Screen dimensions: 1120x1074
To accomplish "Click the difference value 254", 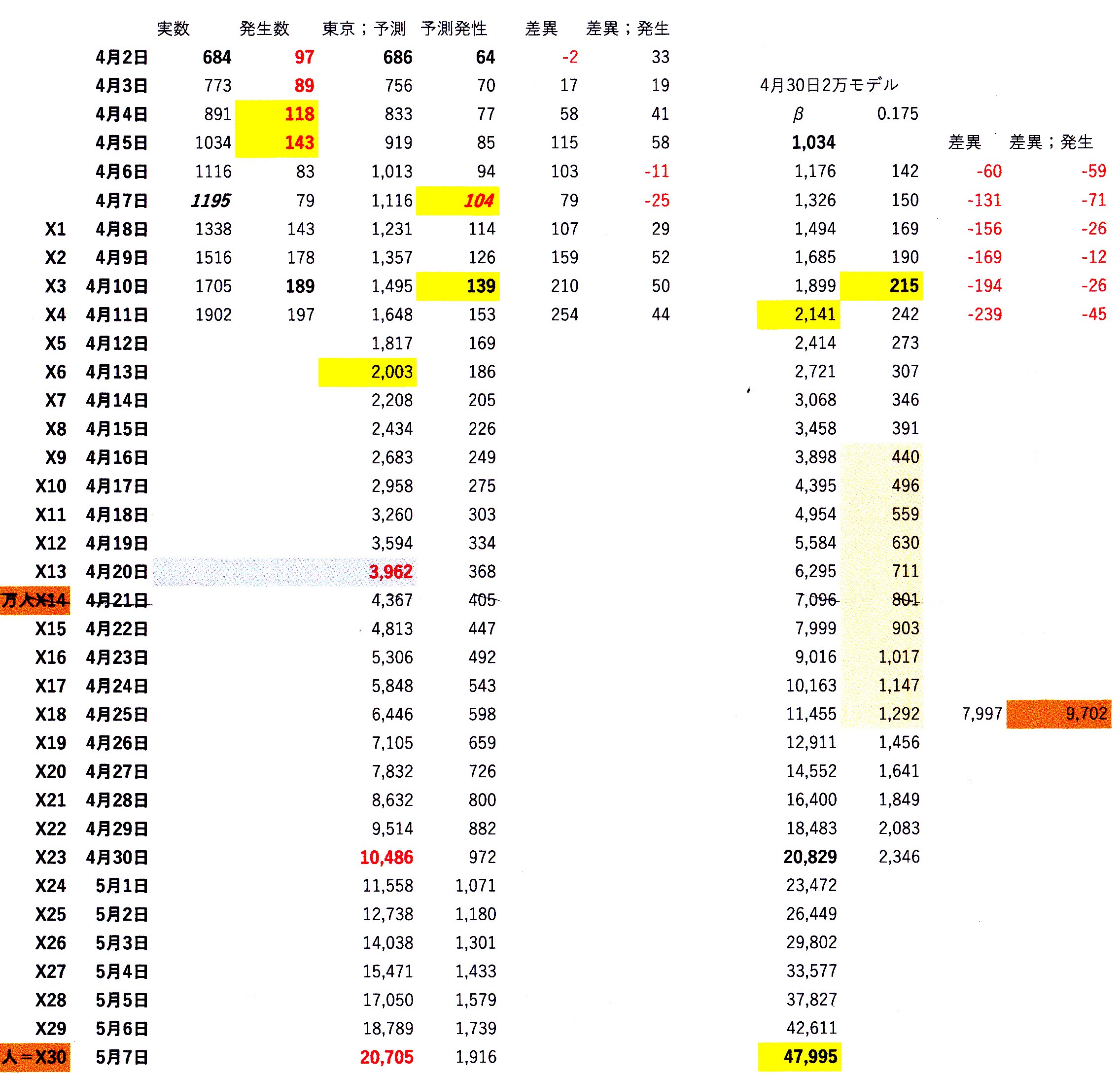I will (564, 315).
